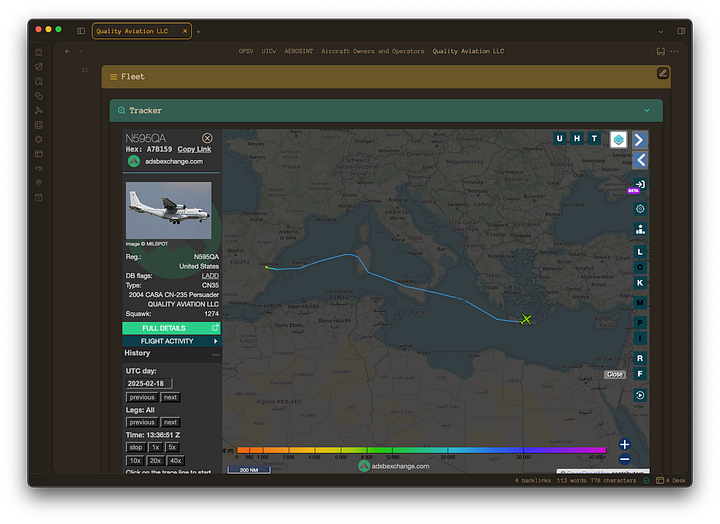Set playback speed to 40x
This screenshot has height=524, width=720.
[175, 461]
